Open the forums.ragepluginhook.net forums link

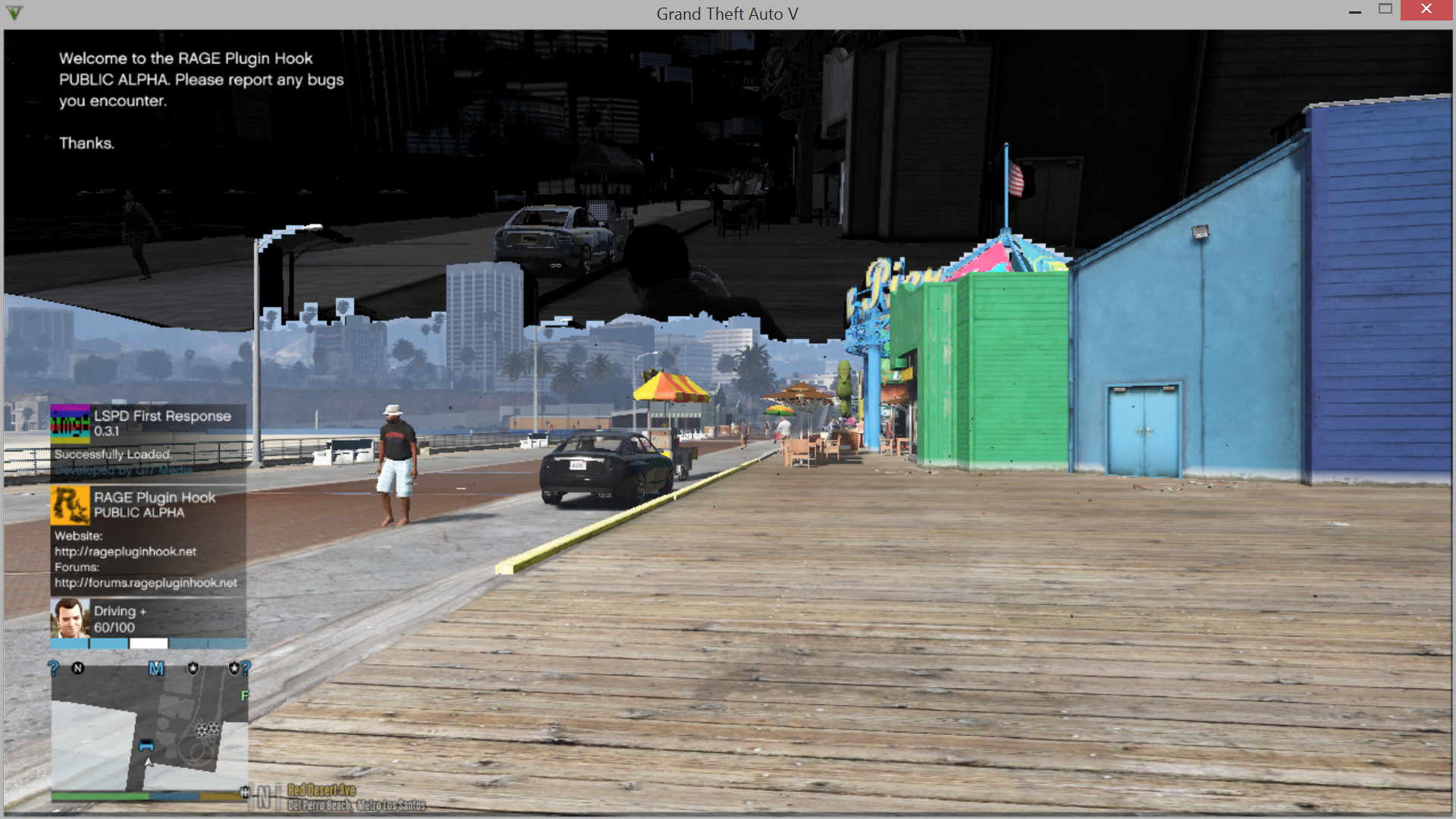click(x=146, y=582)
